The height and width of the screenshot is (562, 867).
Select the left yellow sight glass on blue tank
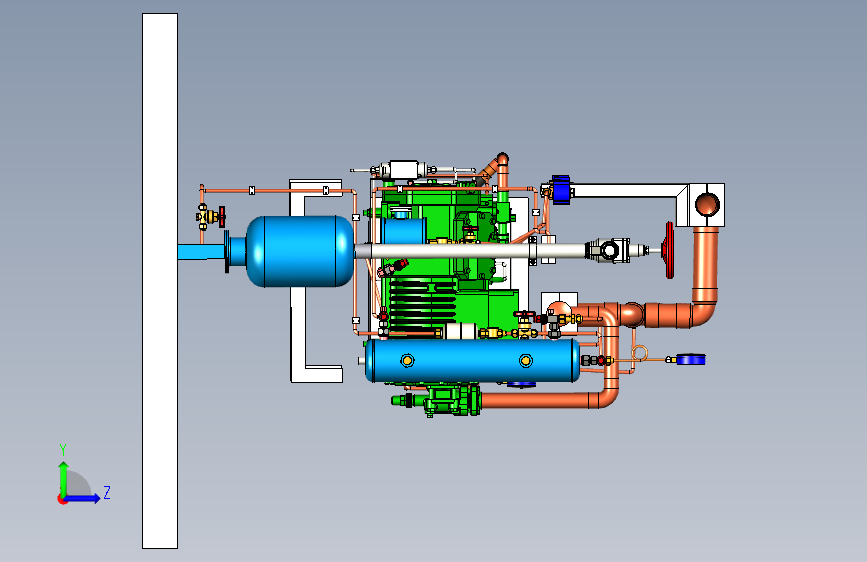[x=408, y=361]
